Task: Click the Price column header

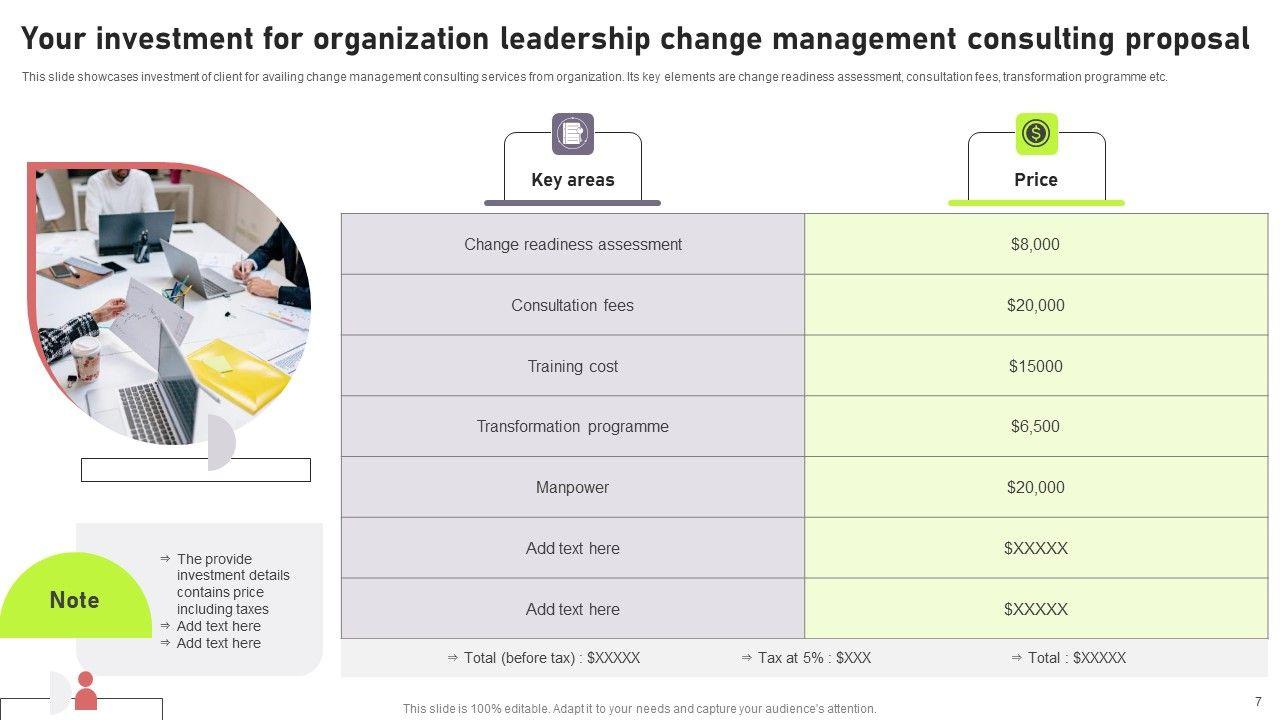Action: (x=1036, y=180)
